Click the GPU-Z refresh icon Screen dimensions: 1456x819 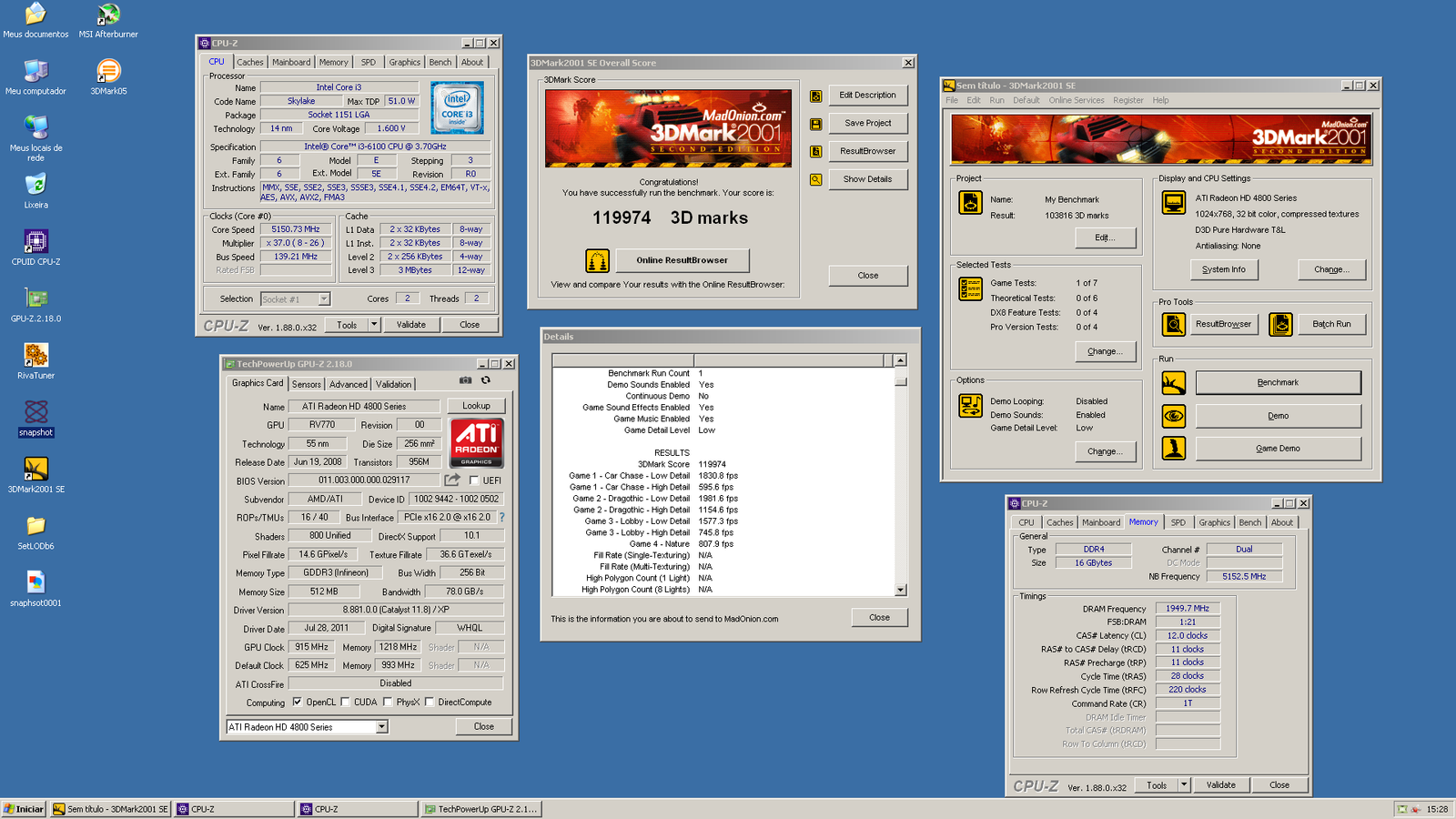pos(485,380)
